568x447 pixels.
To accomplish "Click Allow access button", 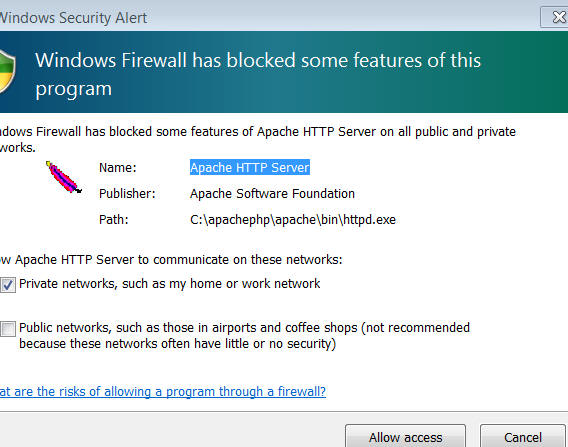I will (x=405, y=436).
